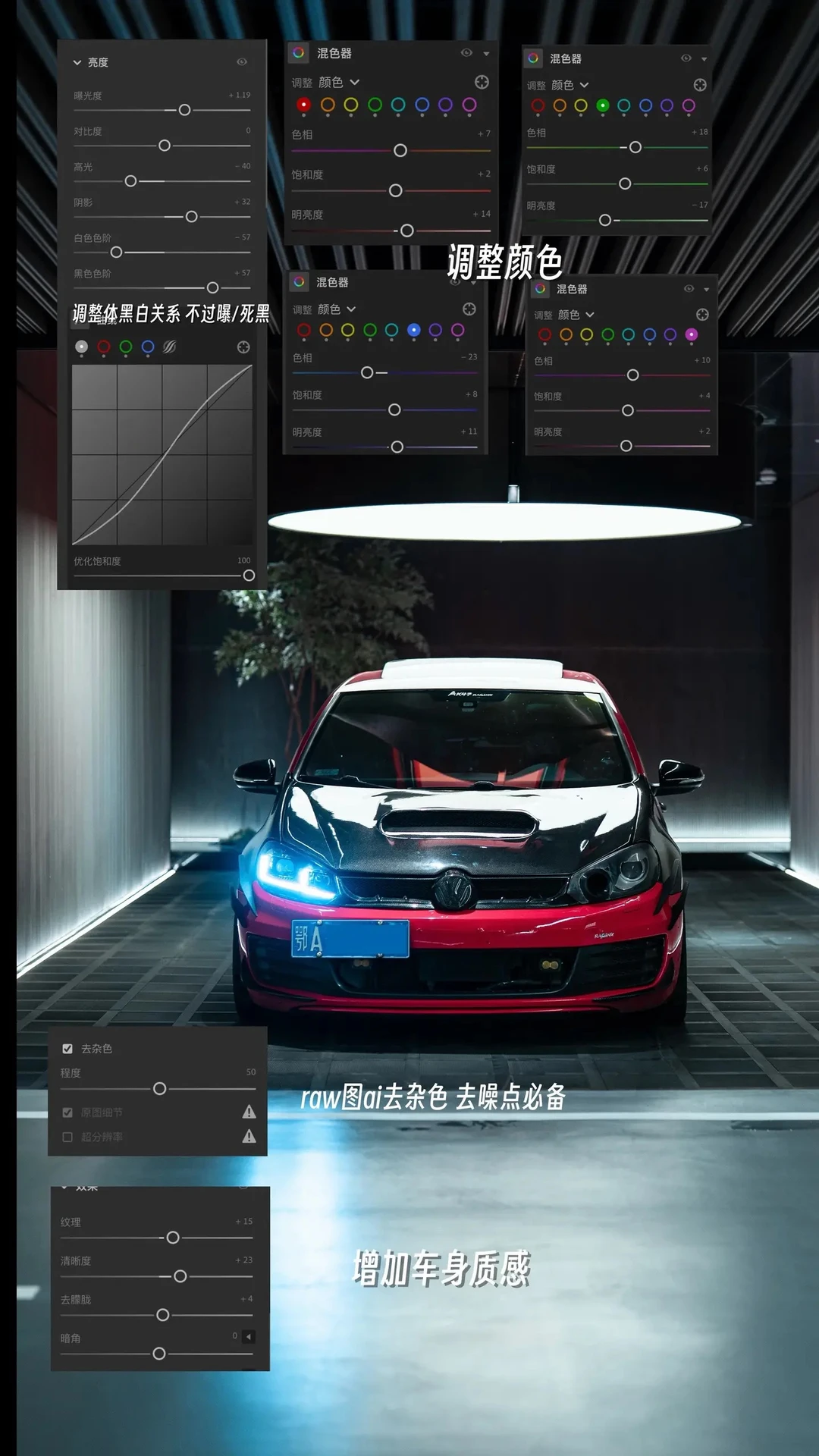The width and height of the screenshot is (819, 1456).
Task: Uncheck the 去杂色 checkbox
Action: [67, 1049]
